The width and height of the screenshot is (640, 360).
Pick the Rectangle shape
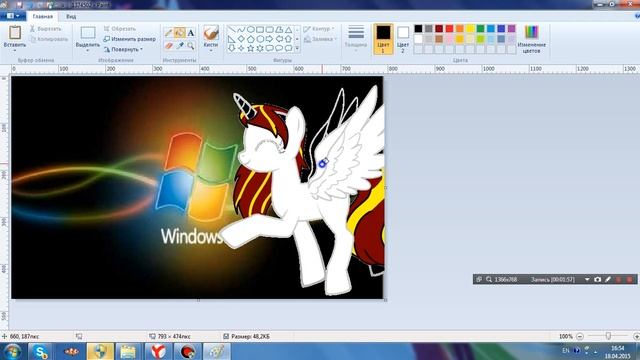260,30
